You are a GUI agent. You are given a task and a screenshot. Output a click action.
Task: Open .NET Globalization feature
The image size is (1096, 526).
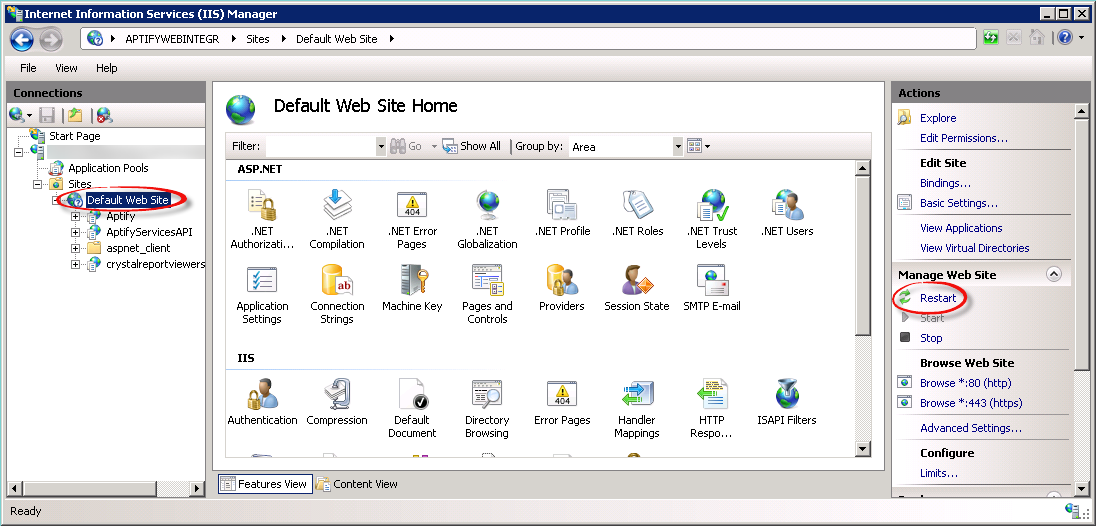pyautogui.click(x=487, y=219)
